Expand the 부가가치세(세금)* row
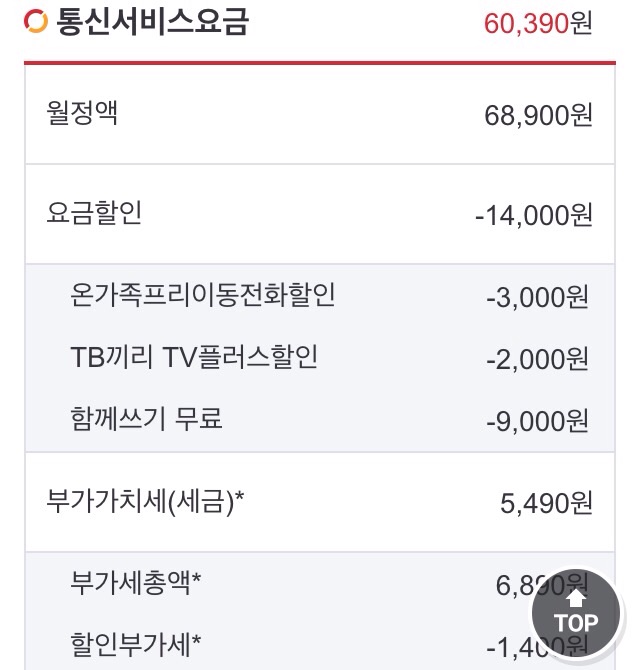This screenshot has height=670, width=640. coord(145,501)
